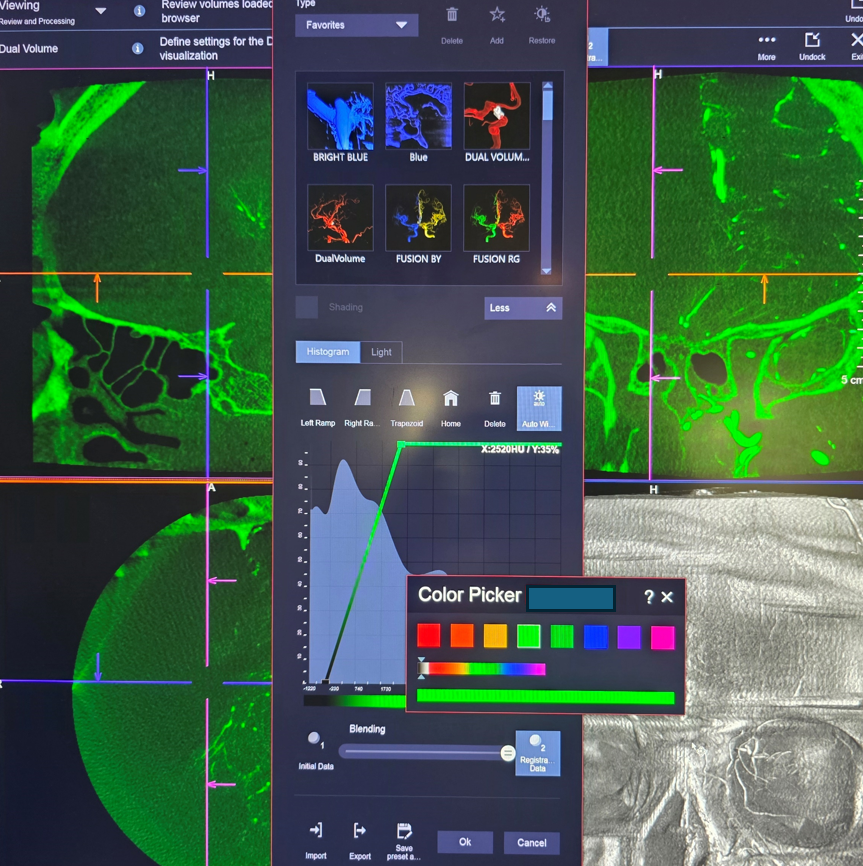Pick the red swatch in Color Picker
The image size is (863, 866).
pos(428,636)
